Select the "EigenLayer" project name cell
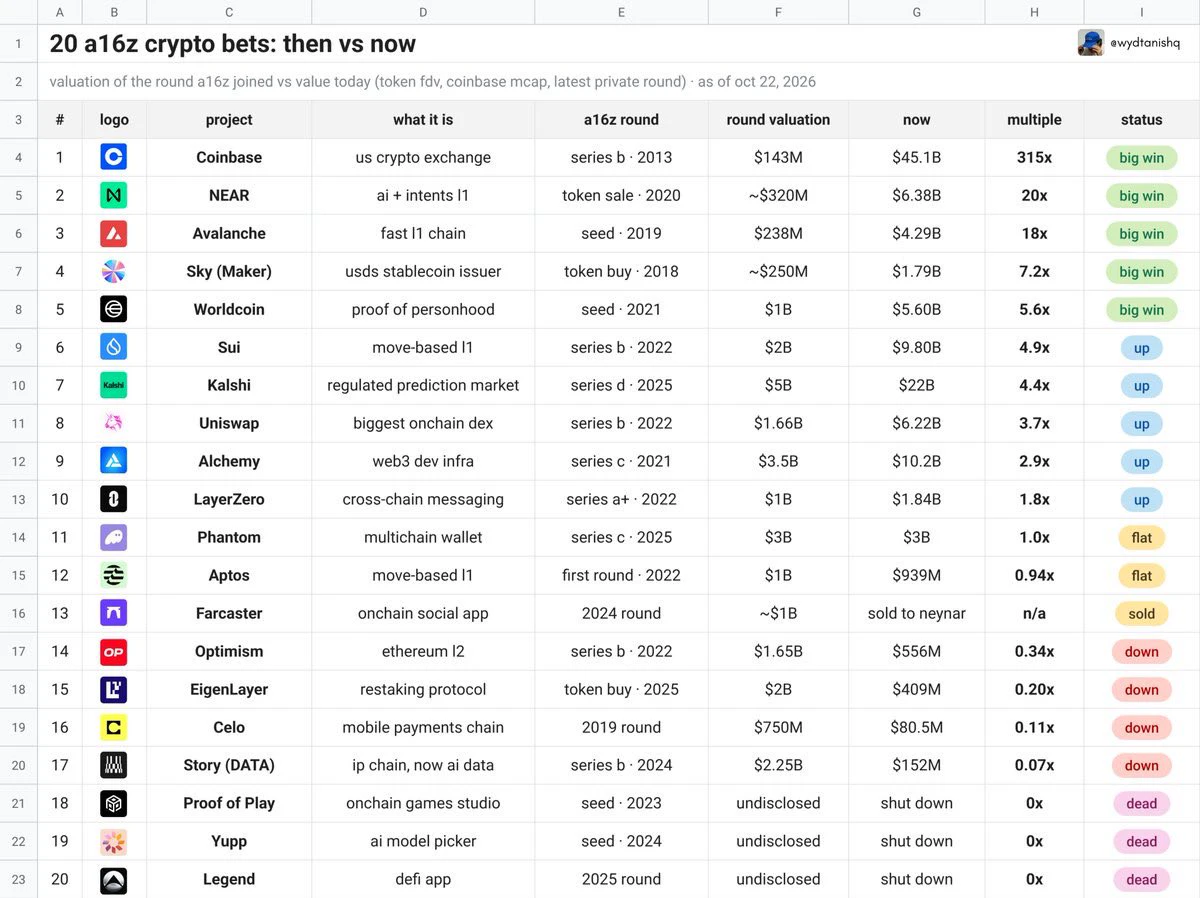The image size is (1200, 898). tap(229, 689)
